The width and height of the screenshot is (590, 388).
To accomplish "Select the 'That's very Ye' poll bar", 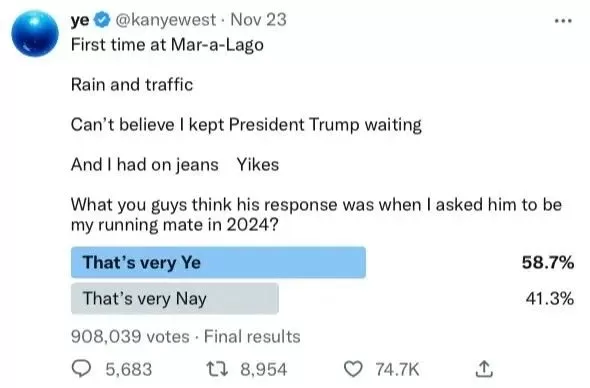I will (x=218, y=262).
